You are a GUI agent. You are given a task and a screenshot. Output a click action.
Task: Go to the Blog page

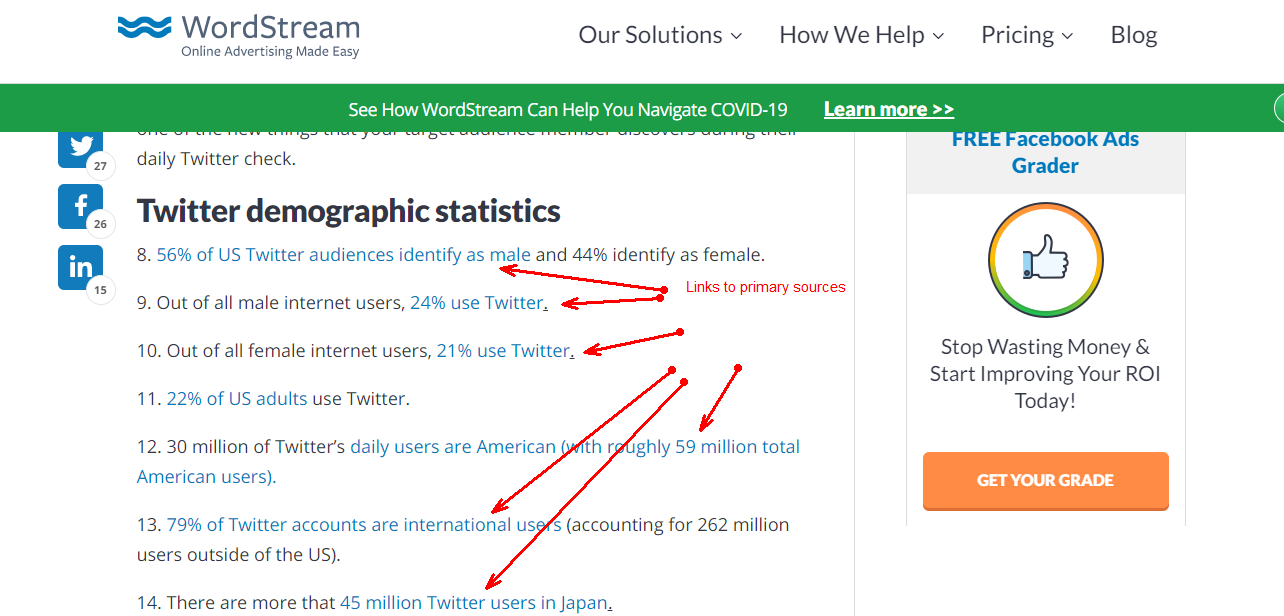1133,35
